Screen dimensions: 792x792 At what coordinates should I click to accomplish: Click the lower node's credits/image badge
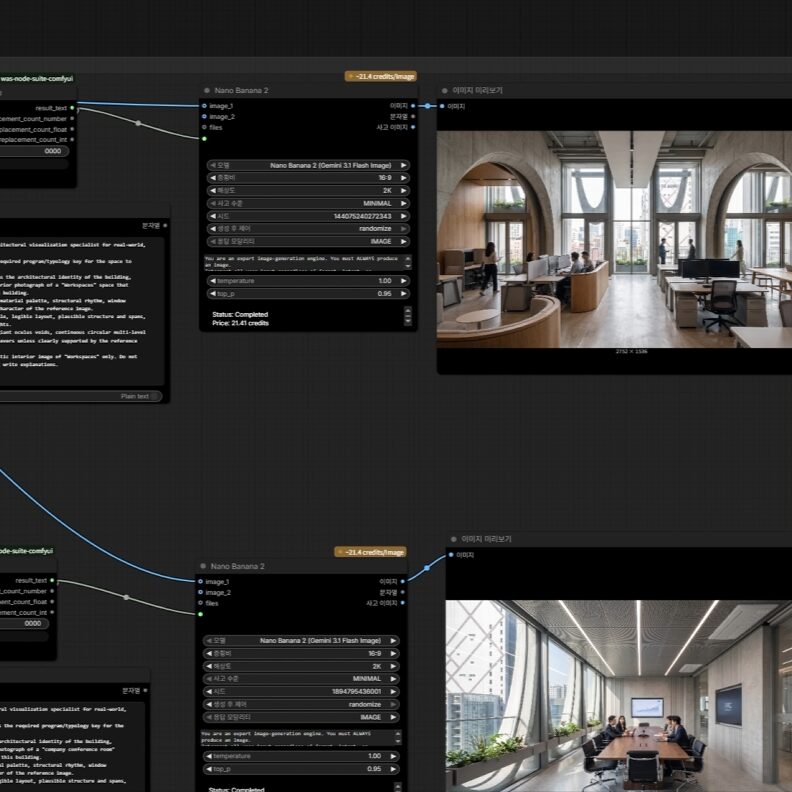371,552
